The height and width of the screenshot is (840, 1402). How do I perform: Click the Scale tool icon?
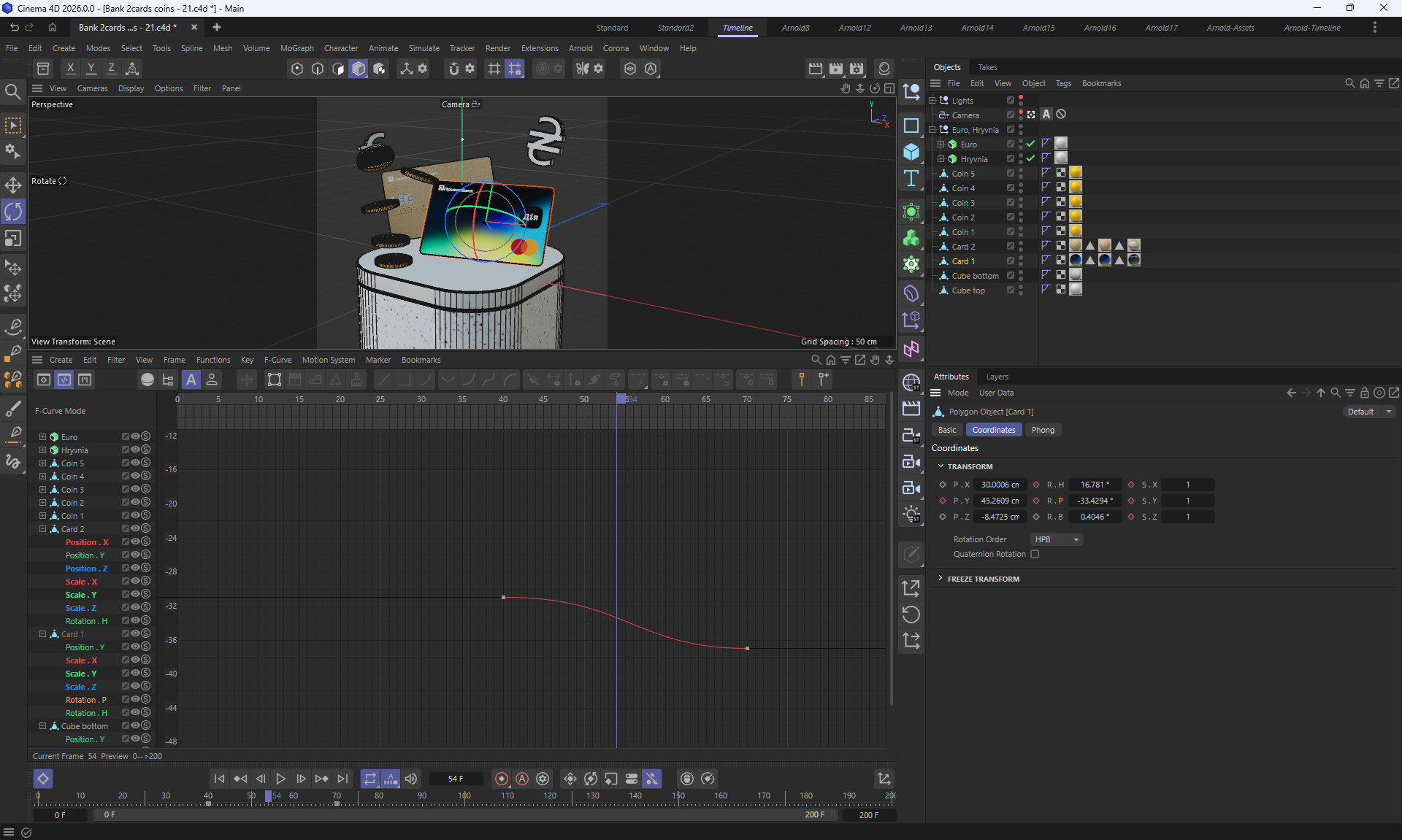[13, 239]
